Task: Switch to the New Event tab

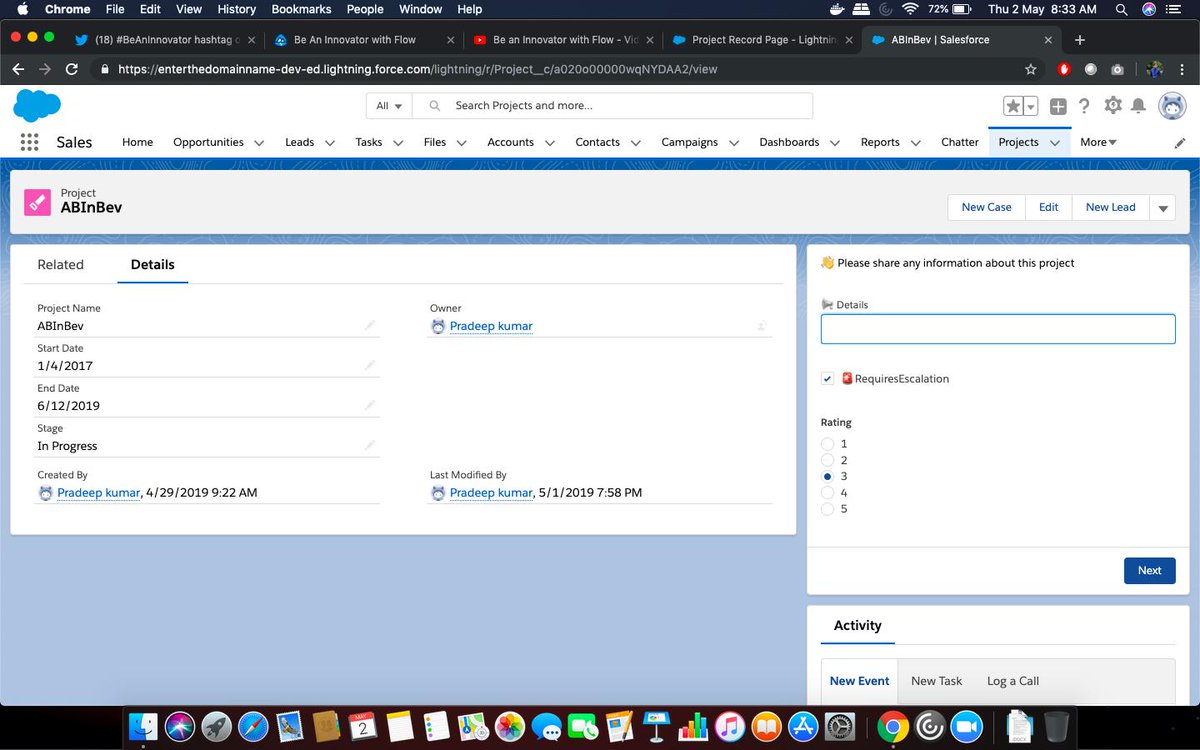Action: pos(859,681)
